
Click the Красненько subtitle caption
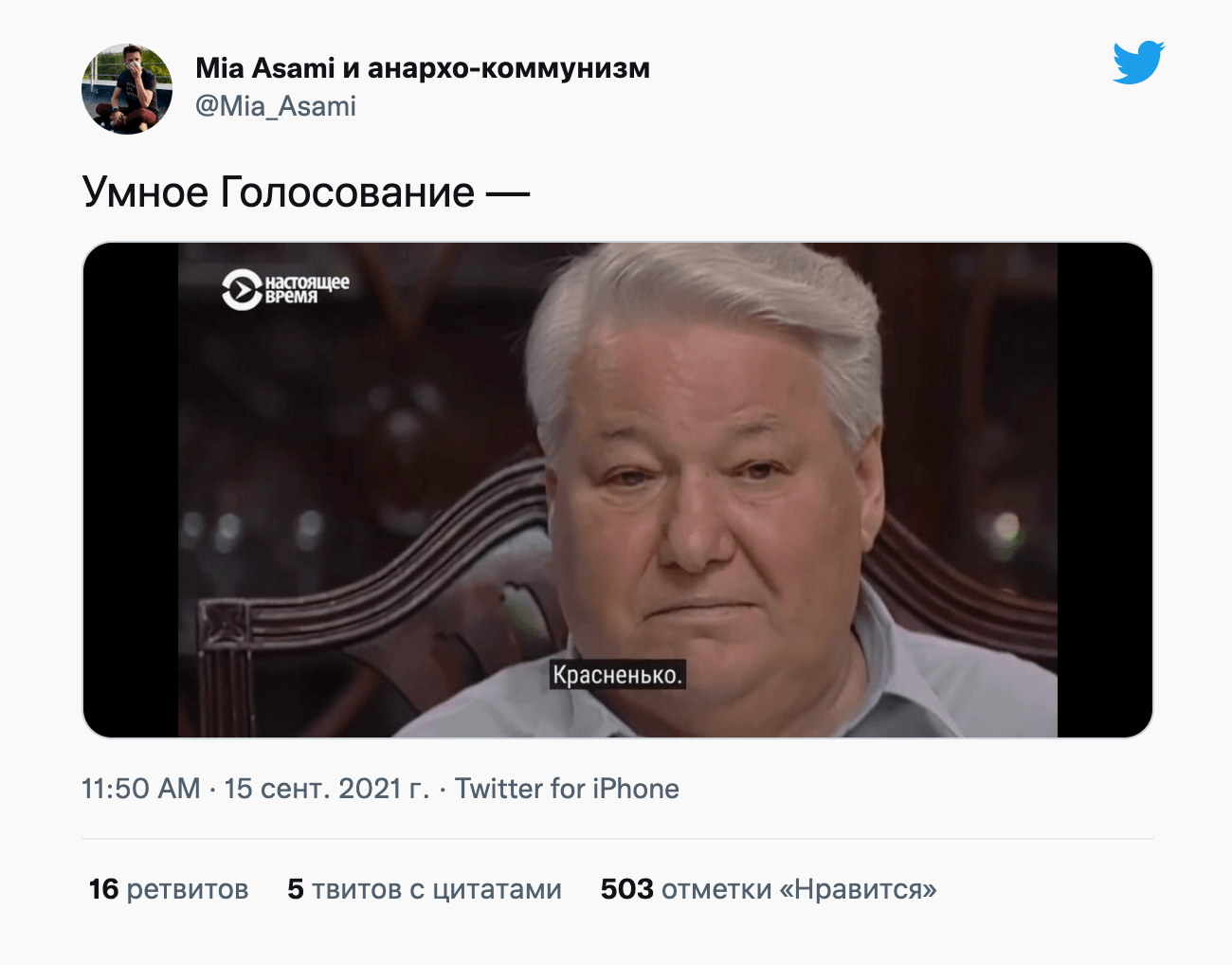618,675
